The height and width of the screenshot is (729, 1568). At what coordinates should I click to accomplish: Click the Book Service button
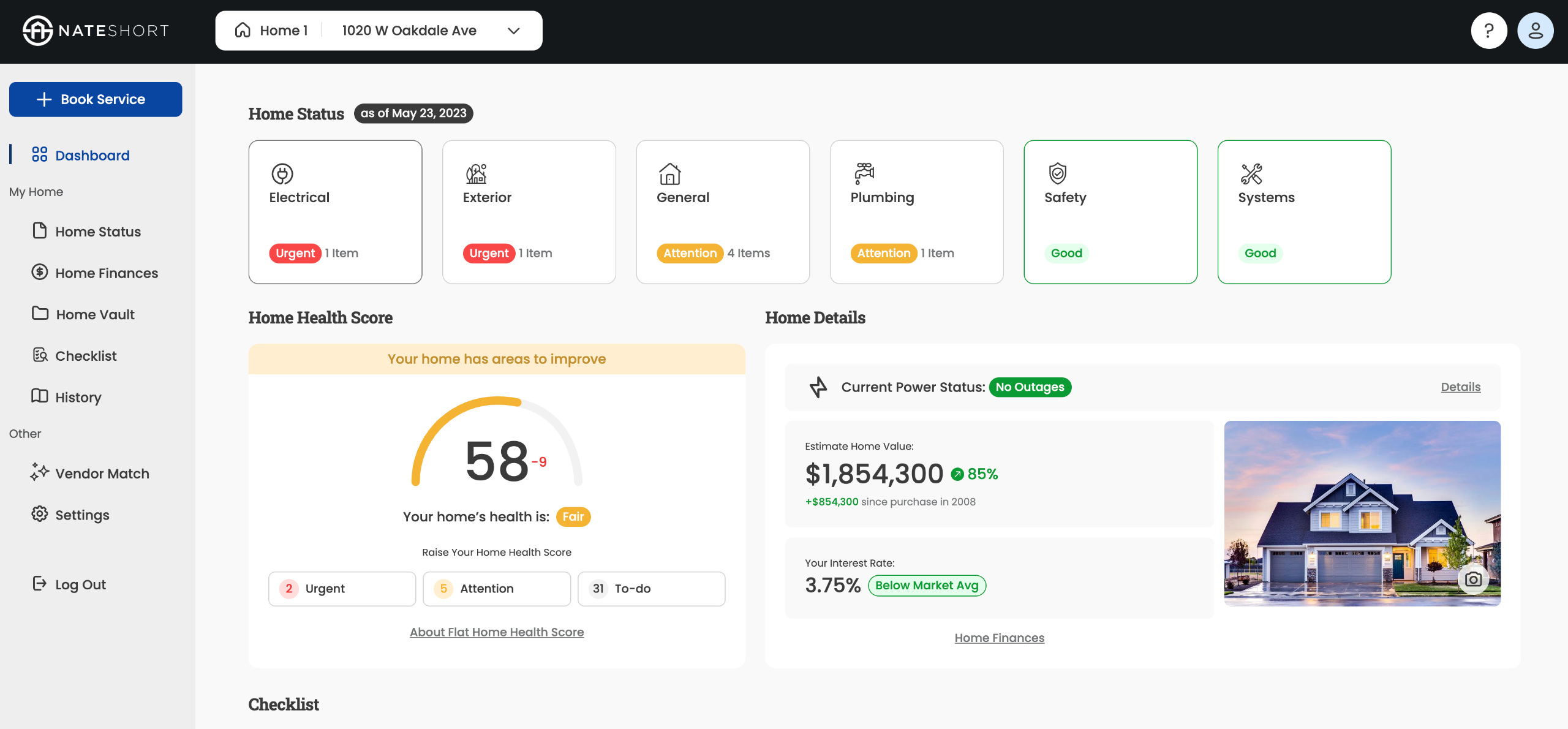point(96,99)
